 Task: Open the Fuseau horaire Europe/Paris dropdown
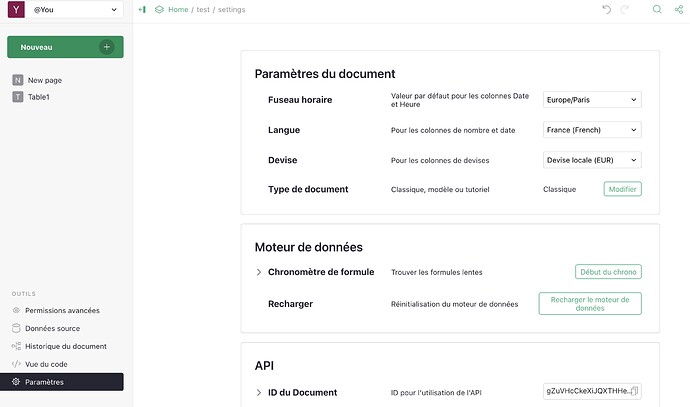[x=591, y=100]
